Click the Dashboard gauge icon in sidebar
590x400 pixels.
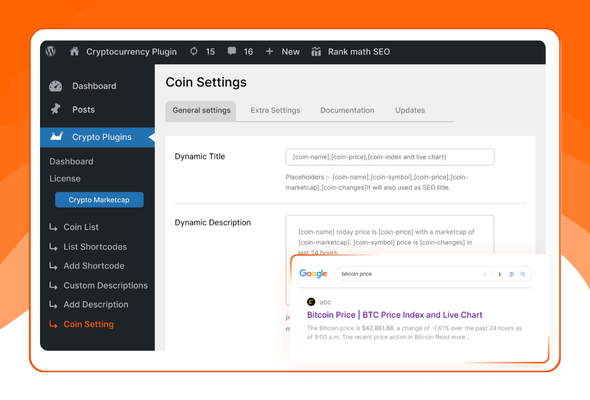(55, 86)
